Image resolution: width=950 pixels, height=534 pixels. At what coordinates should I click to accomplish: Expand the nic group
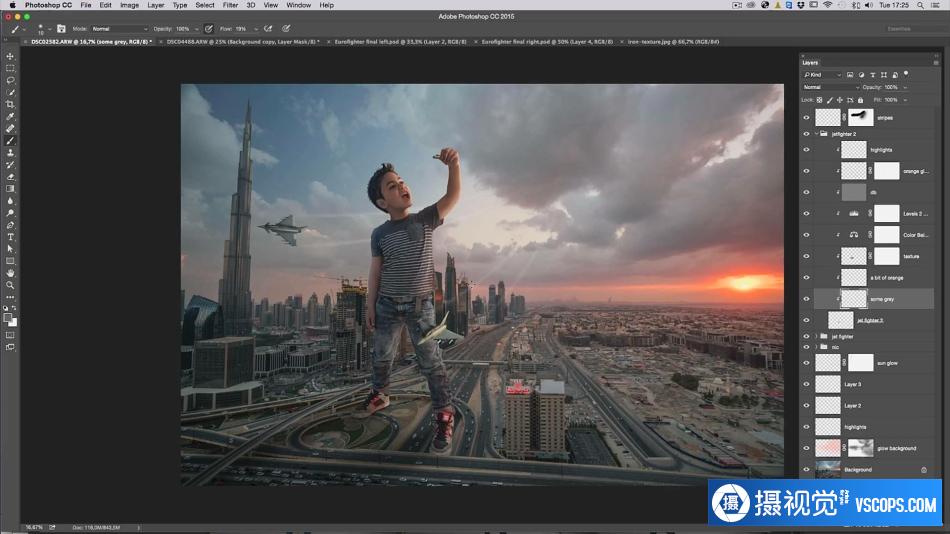pyautogui.click(x=816, y=347)
